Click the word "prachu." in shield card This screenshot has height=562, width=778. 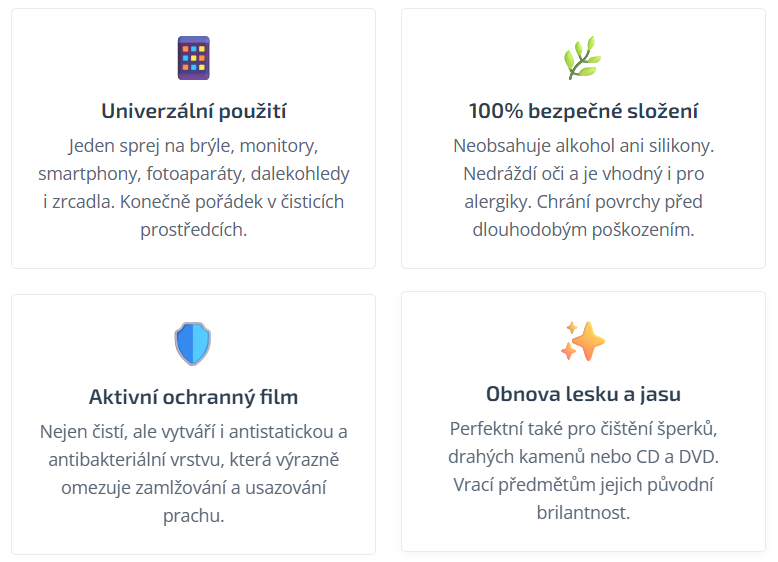click(x=194, y=516)
